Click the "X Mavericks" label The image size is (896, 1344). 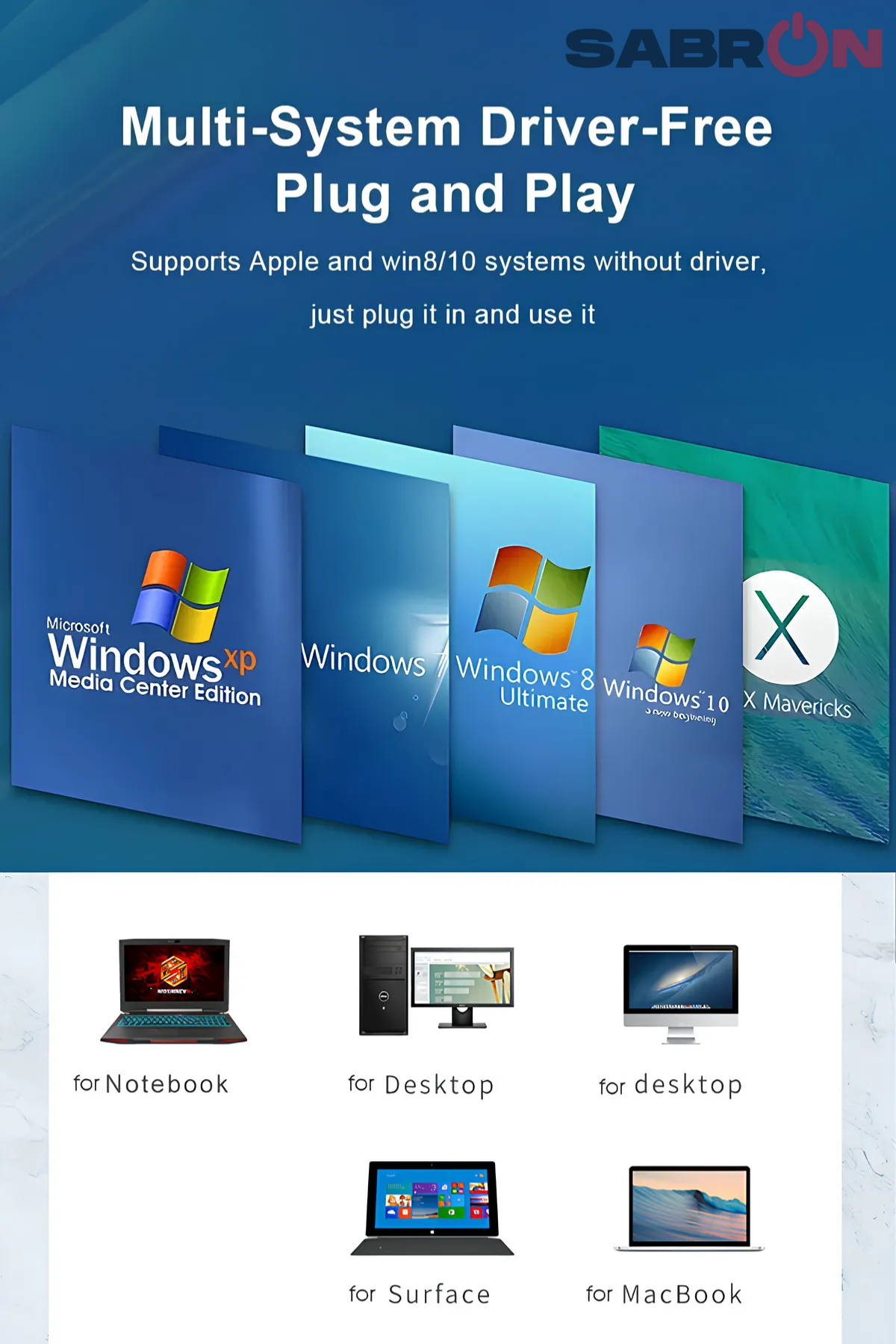tap(797, 703)
